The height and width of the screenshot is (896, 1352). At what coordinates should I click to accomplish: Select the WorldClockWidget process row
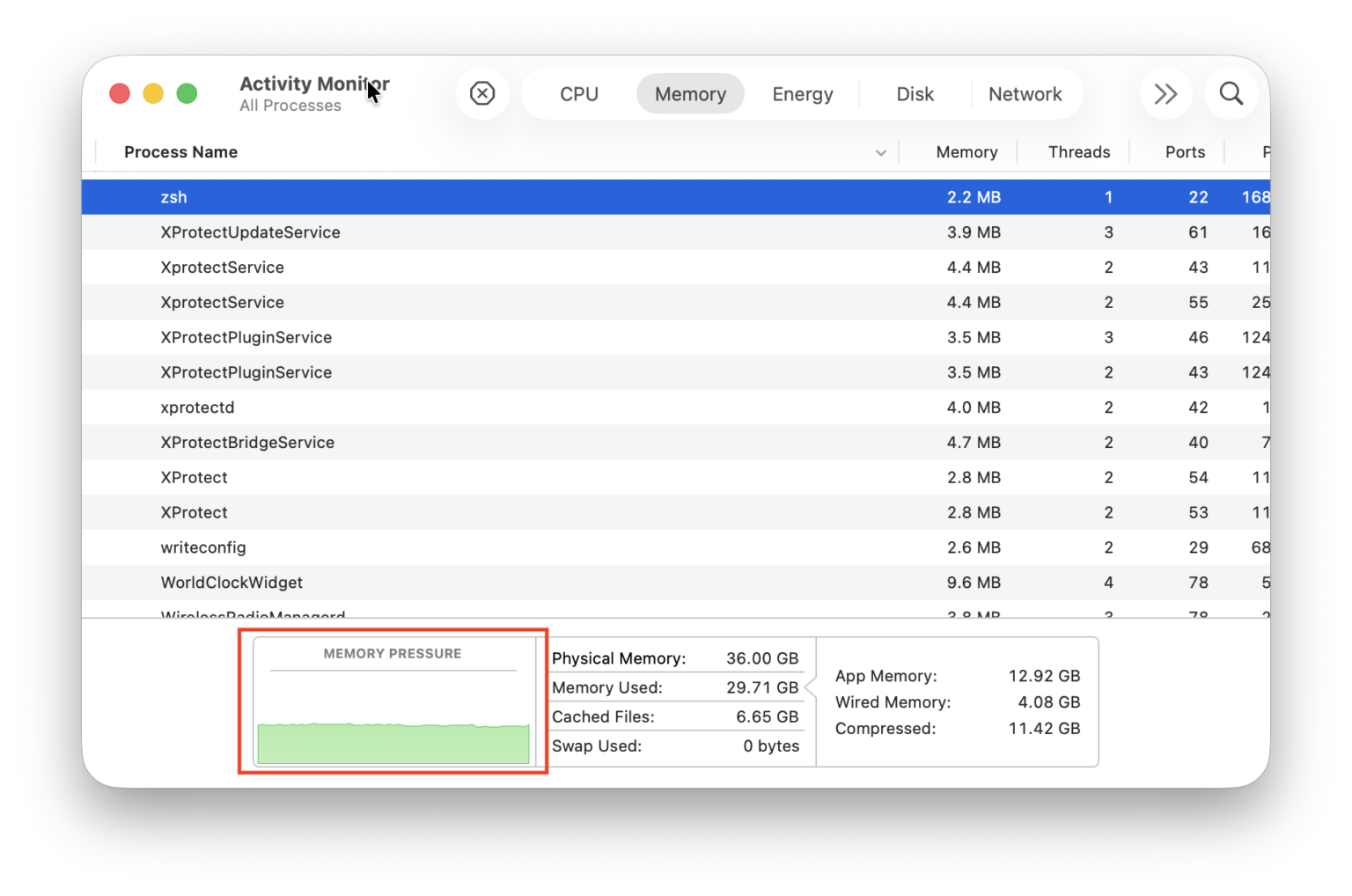(x=676, y=583)
